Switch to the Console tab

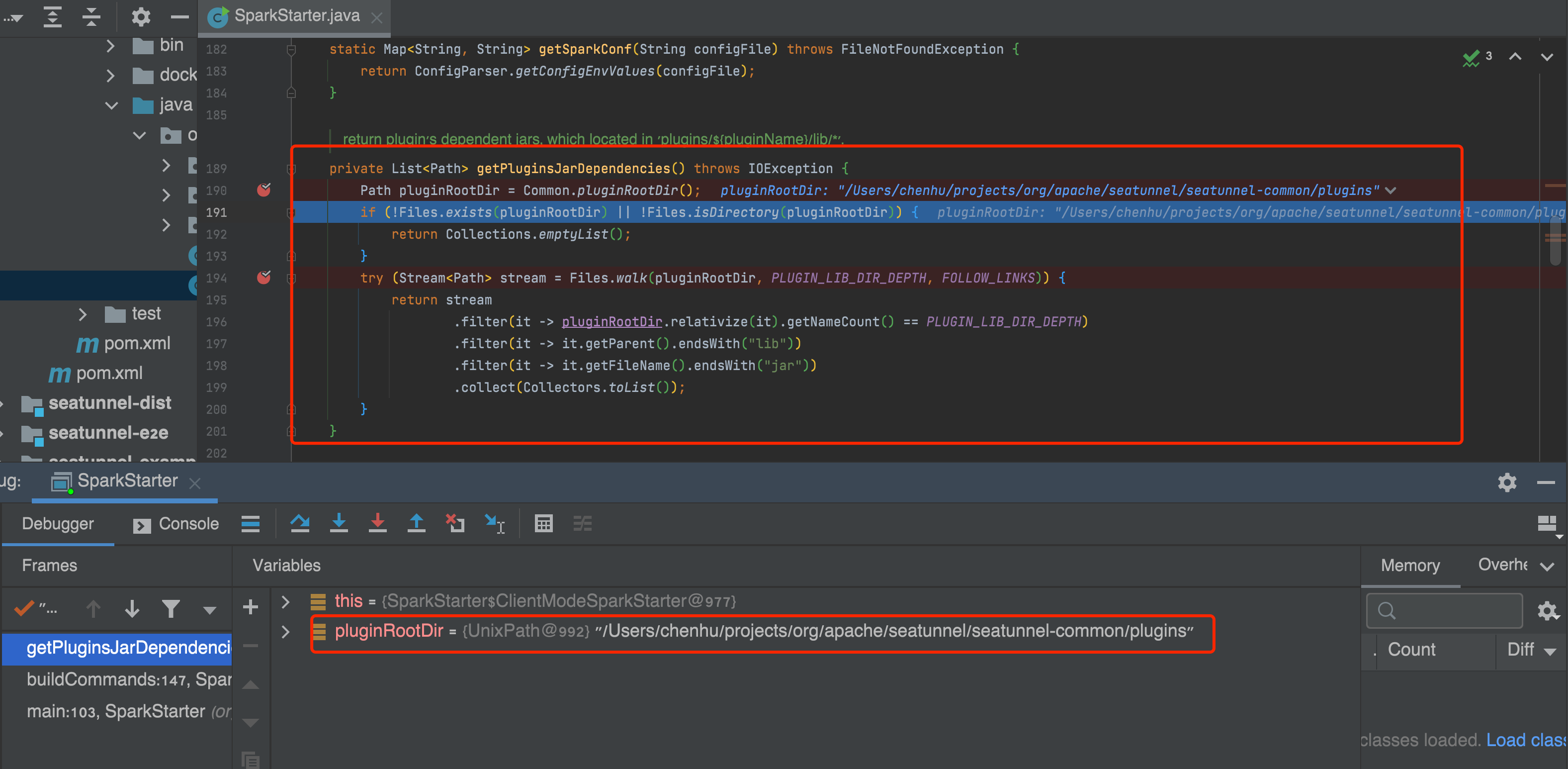click(x=189, y=524)
